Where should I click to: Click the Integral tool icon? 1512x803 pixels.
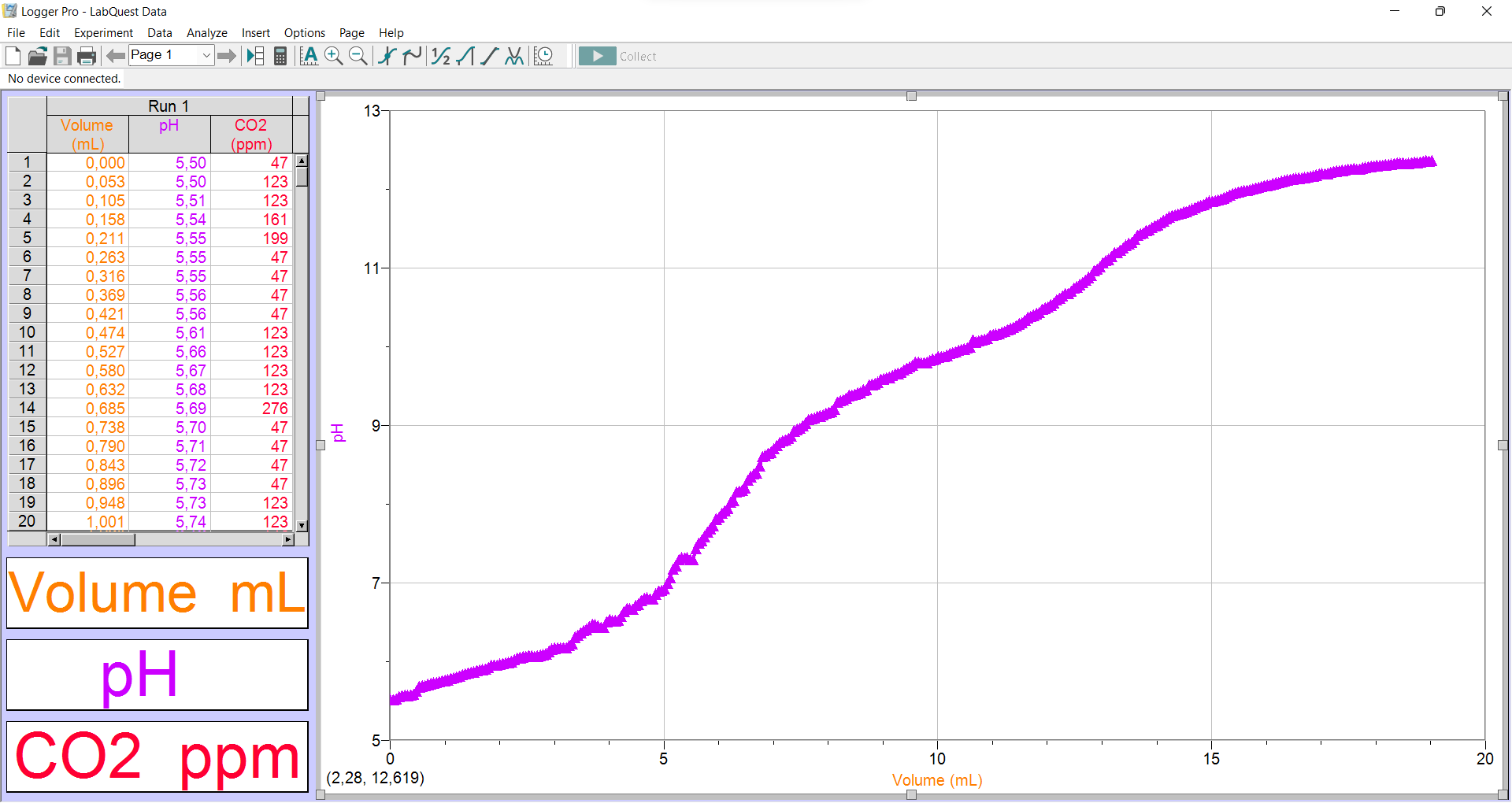click(x=465, y=56)
